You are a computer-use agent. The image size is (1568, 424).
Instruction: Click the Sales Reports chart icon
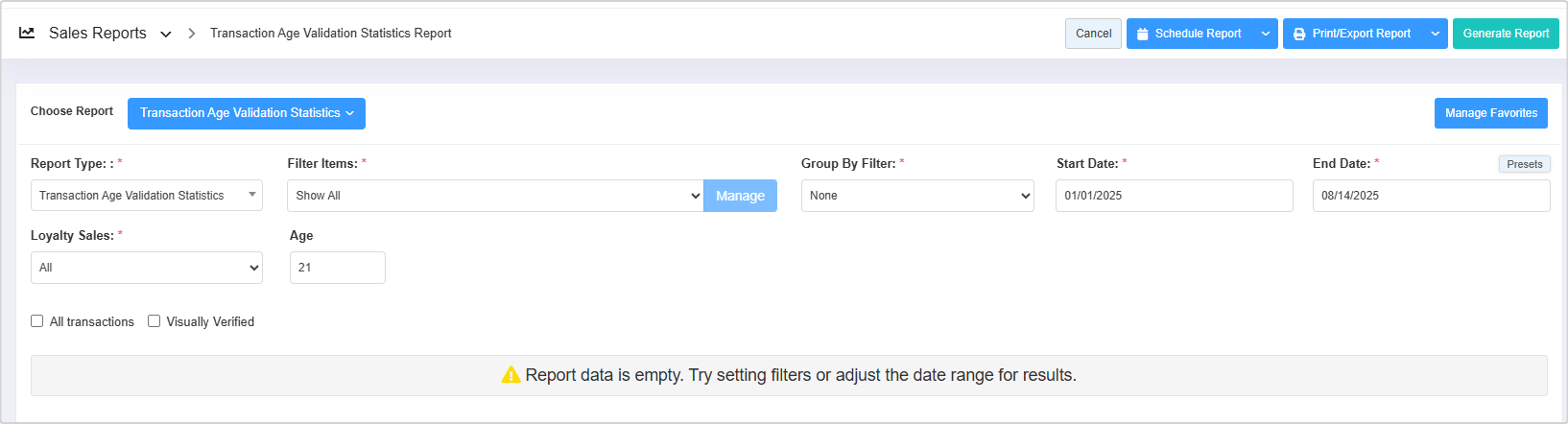tap(27, 33)
